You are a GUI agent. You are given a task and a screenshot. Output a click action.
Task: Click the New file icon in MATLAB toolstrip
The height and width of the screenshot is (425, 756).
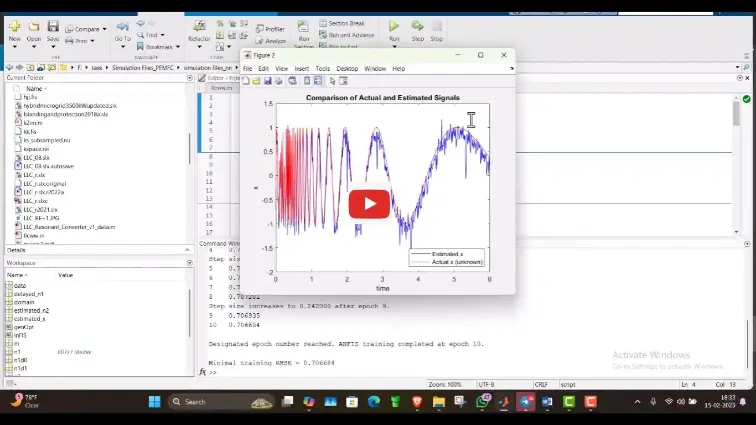14,27
